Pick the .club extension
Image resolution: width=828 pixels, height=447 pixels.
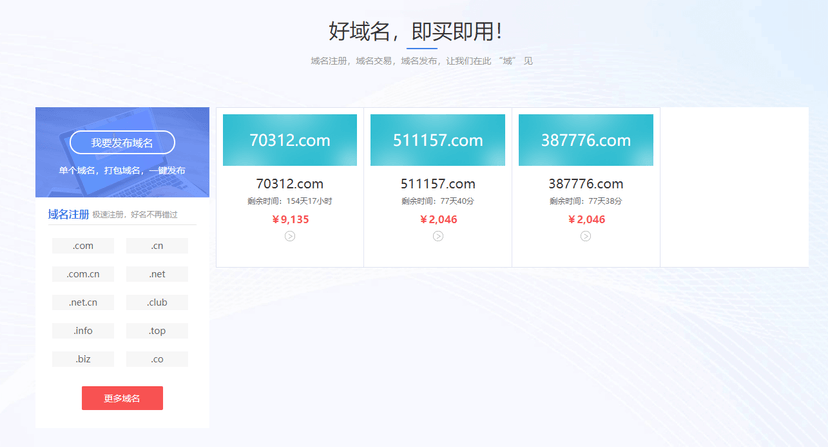click(157, 302)
